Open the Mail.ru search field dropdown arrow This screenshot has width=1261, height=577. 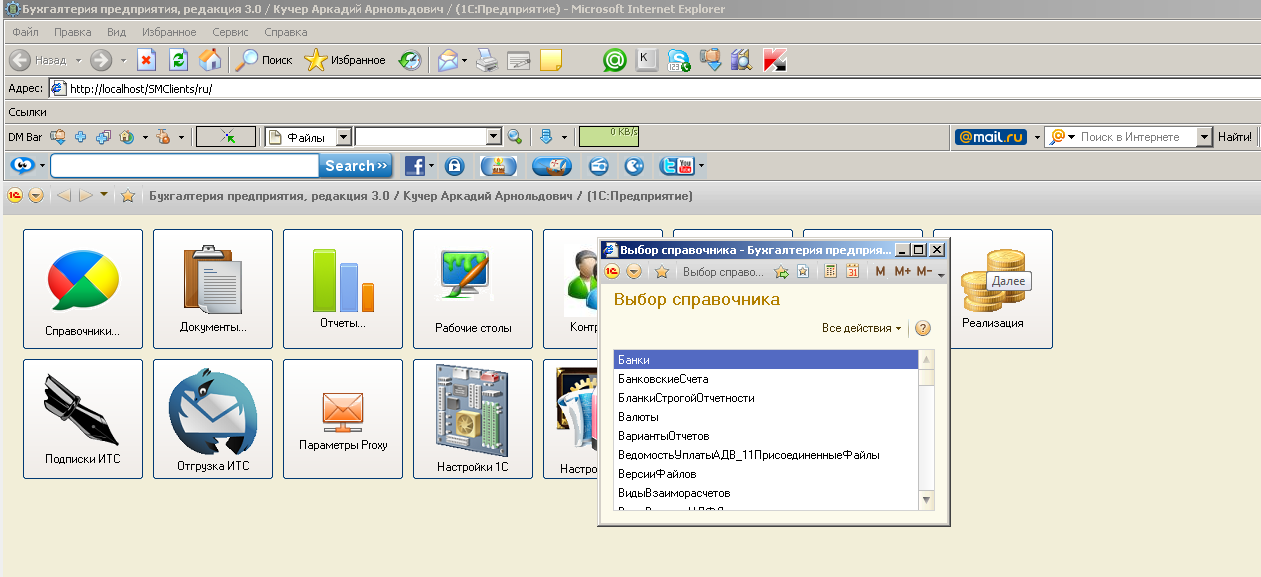[x=1204, y=137]
